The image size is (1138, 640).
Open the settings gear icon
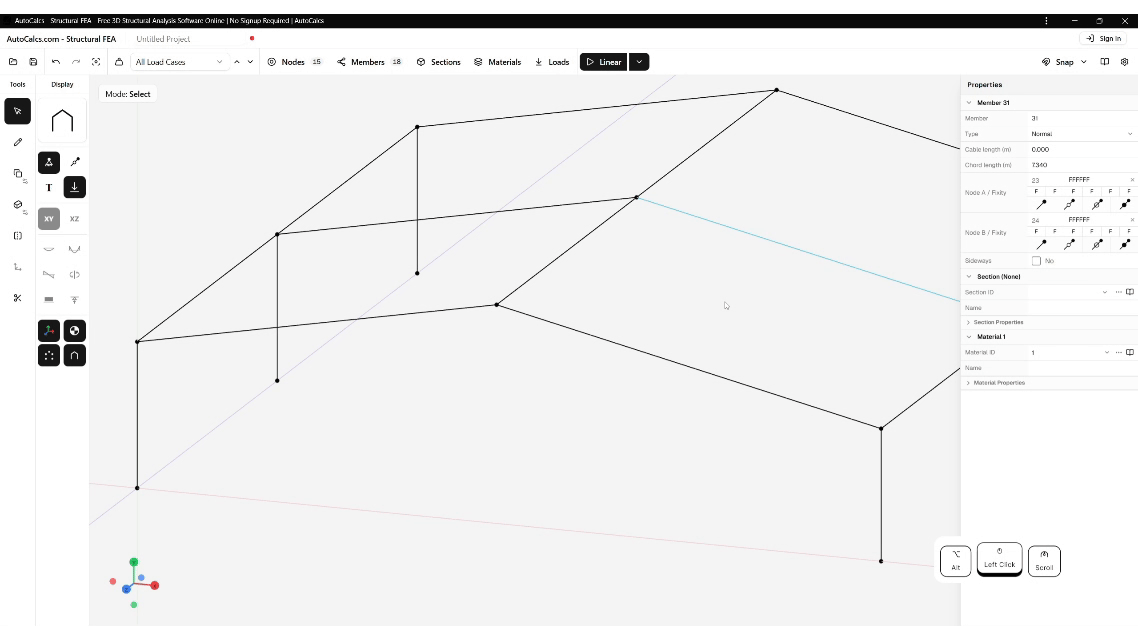pos(1125,62)
